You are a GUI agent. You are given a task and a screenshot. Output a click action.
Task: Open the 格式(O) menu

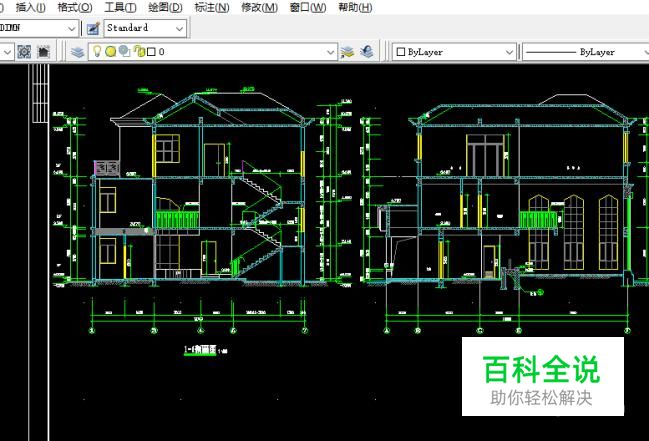pos(75,7)
